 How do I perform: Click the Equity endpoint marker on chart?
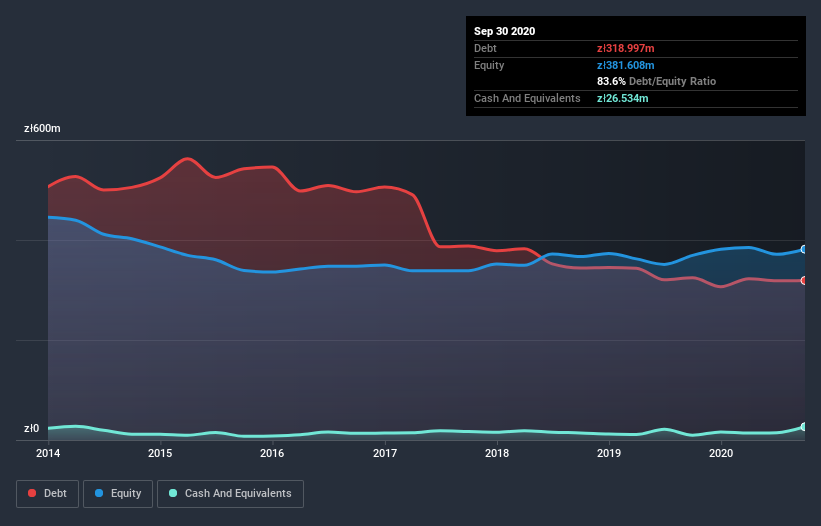click(804, 250)
